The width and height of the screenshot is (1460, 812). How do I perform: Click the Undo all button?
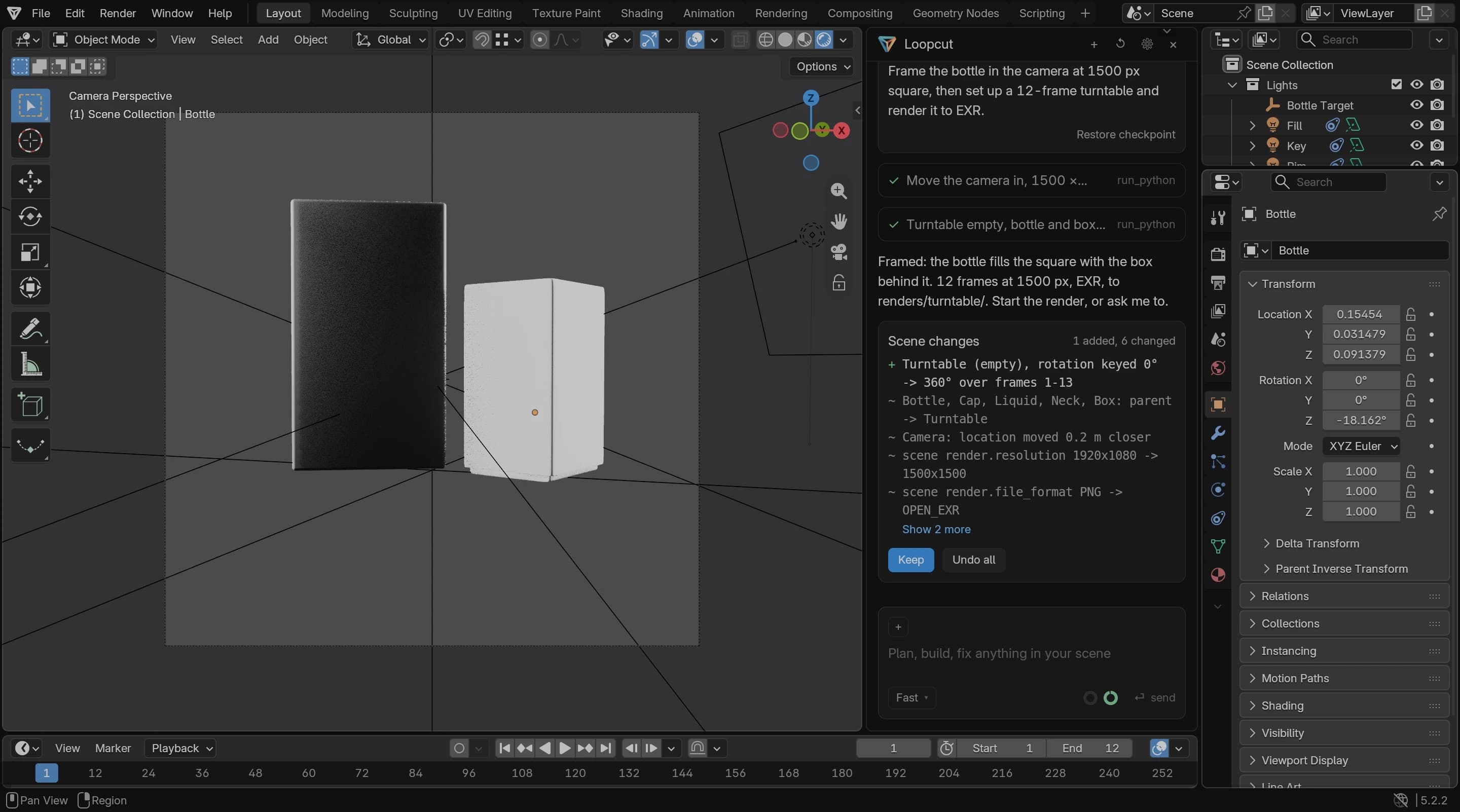tap(973, 560)
